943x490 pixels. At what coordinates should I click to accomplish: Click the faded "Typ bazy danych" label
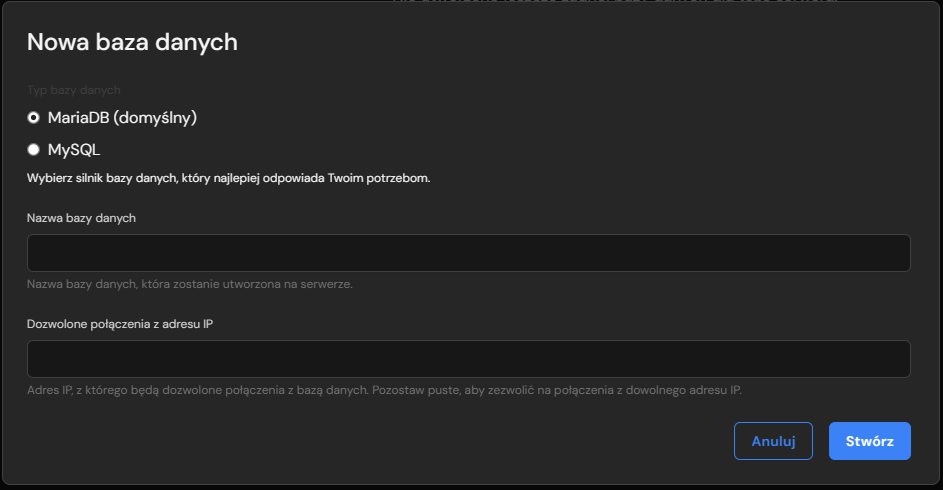coord(73,90)
